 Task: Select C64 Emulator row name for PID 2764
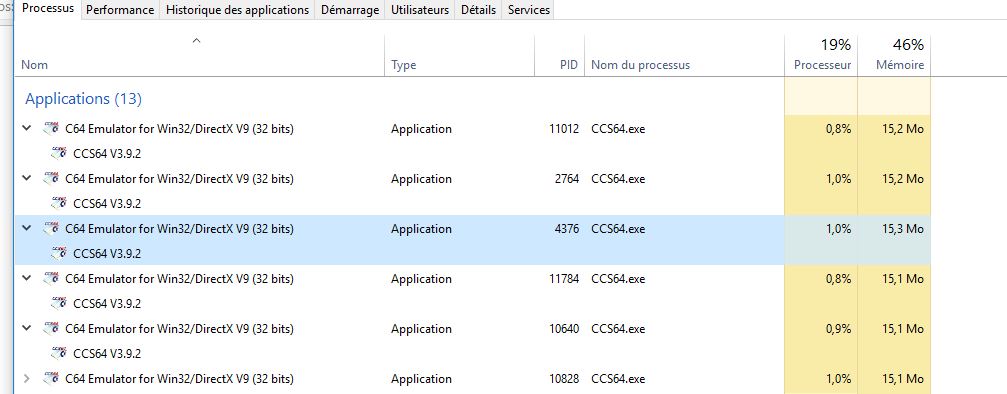tap(179, 179)
